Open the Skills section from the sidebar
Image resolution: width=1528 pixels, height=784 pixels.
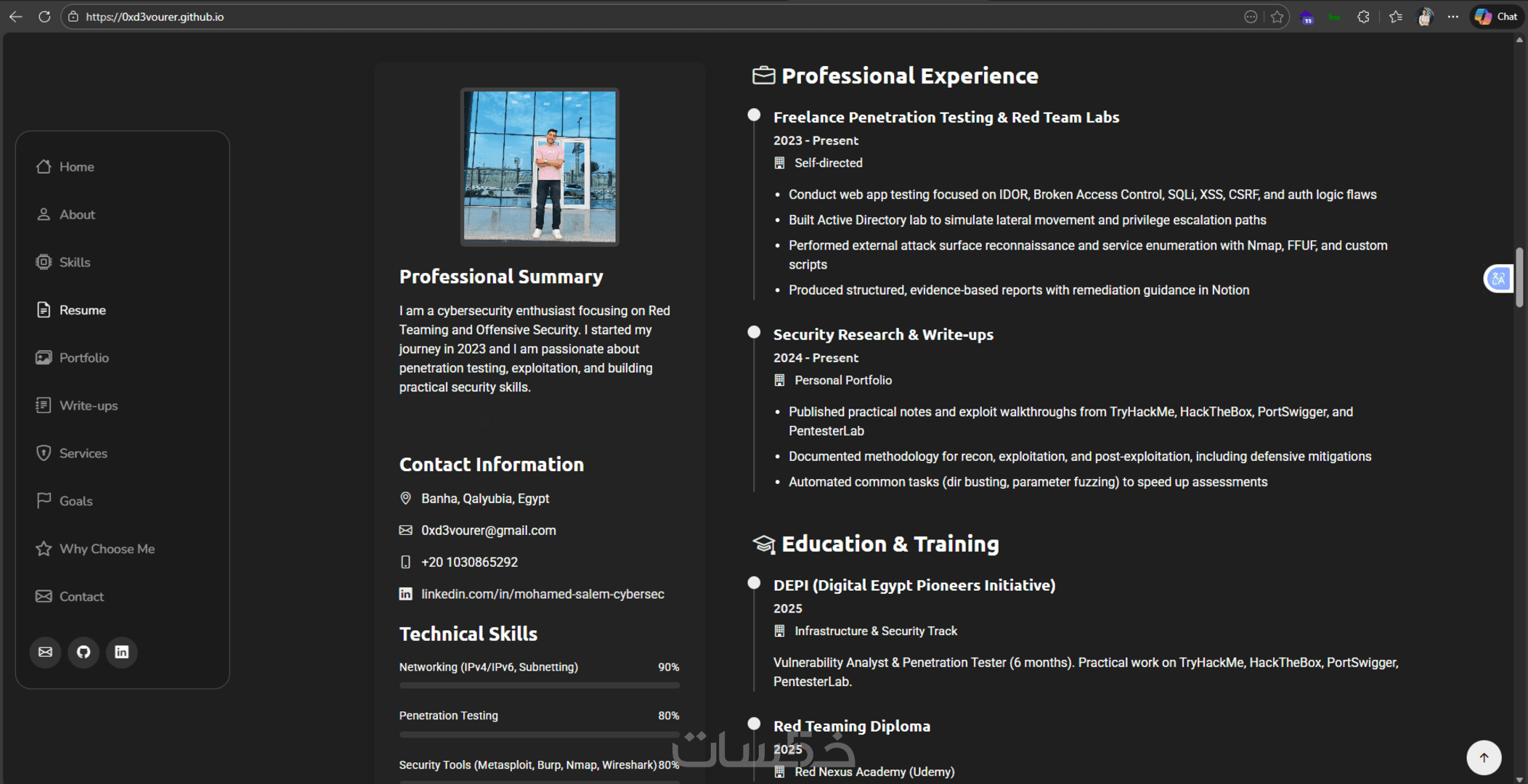tap(75, 262)
